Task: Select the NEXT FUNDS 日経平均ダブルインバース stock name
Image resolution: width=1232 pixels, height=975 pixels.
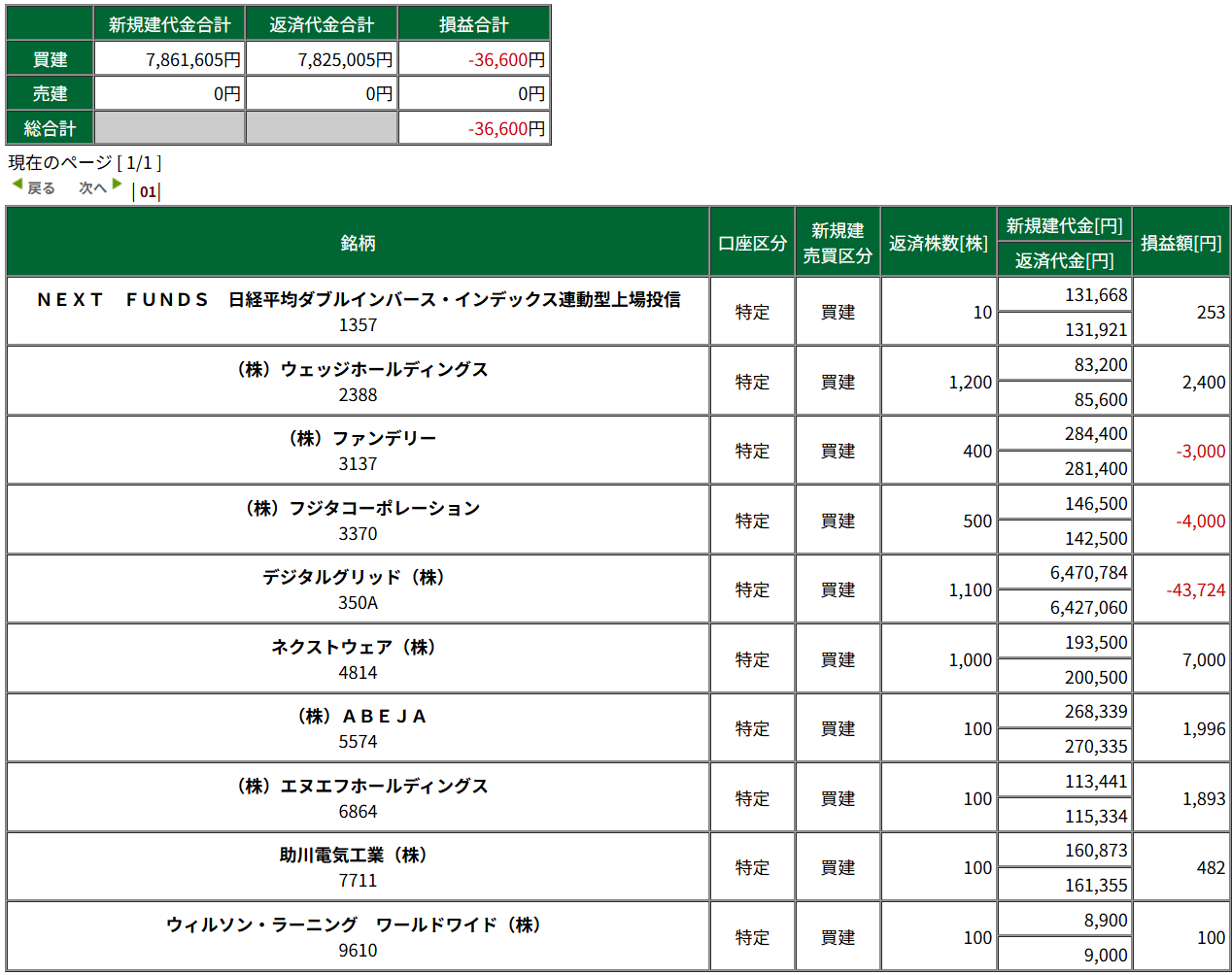Action: 358,299
